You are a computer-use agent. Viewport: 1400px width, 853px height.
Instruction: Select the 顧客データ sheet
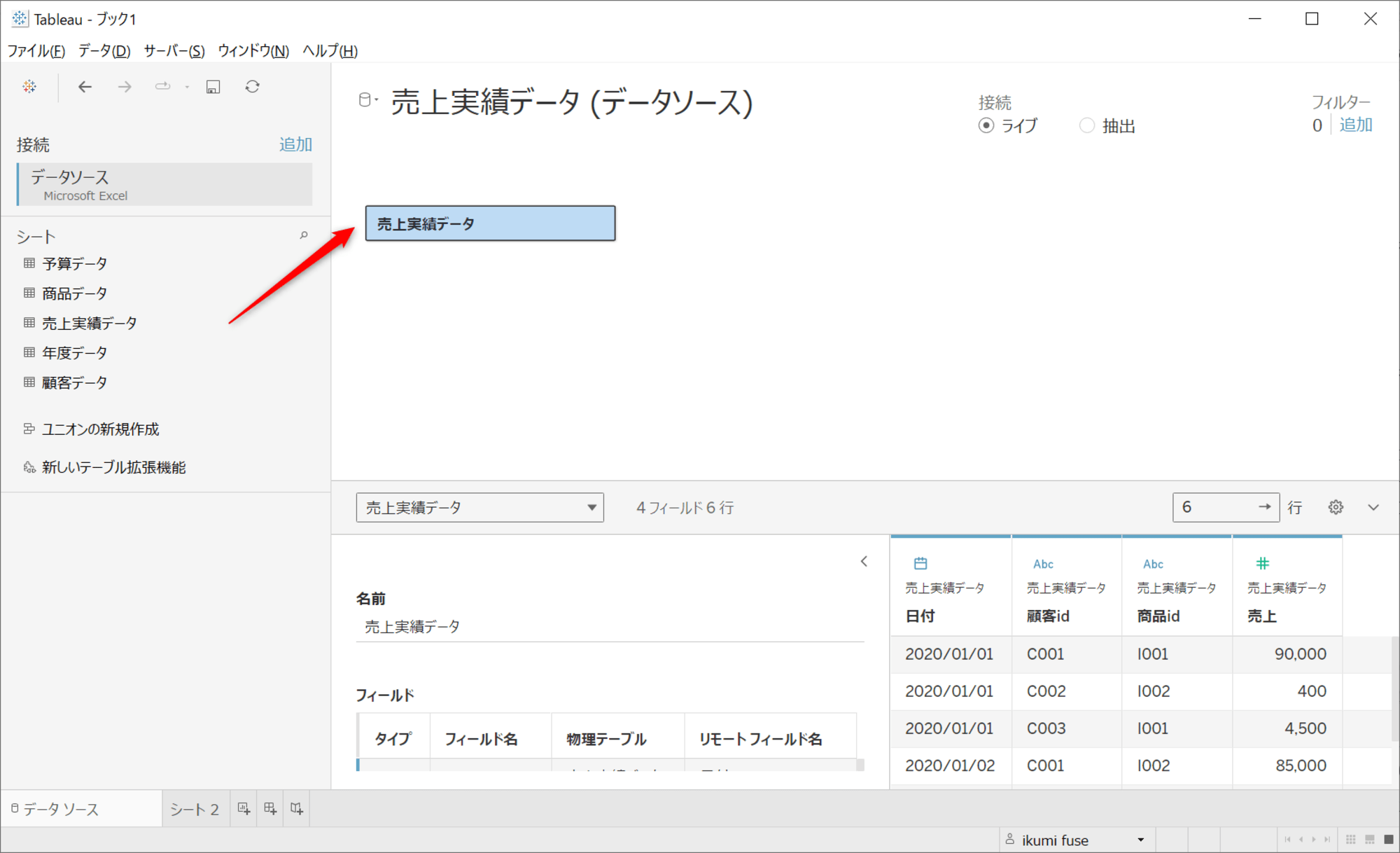[74, 382]
